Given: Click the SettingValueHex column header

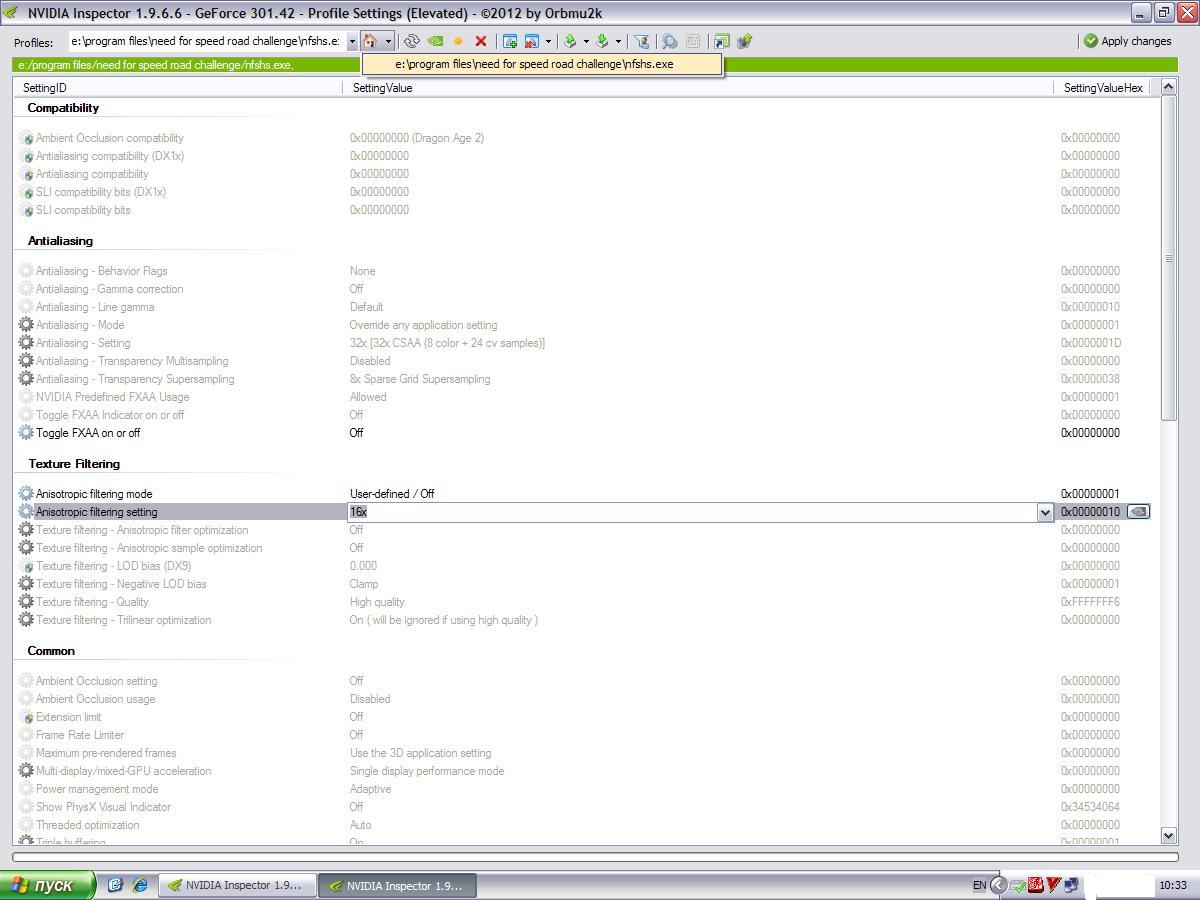Looking at the screenshot, I should 1103,88.
